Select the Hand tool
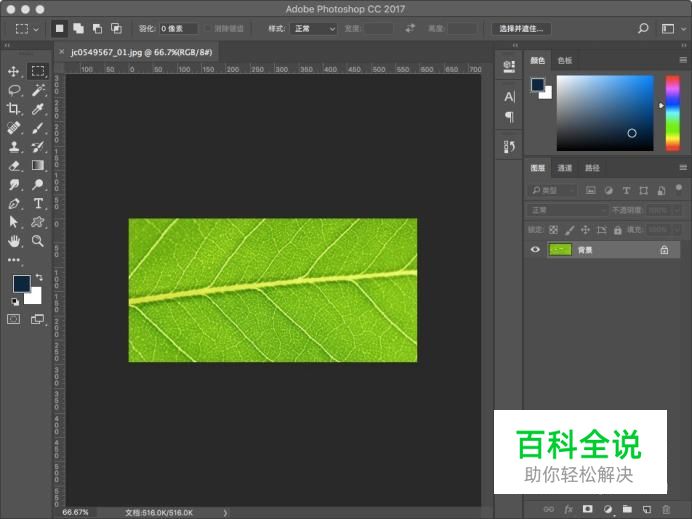This screenshot has height=519, width=692. point(14,241)
